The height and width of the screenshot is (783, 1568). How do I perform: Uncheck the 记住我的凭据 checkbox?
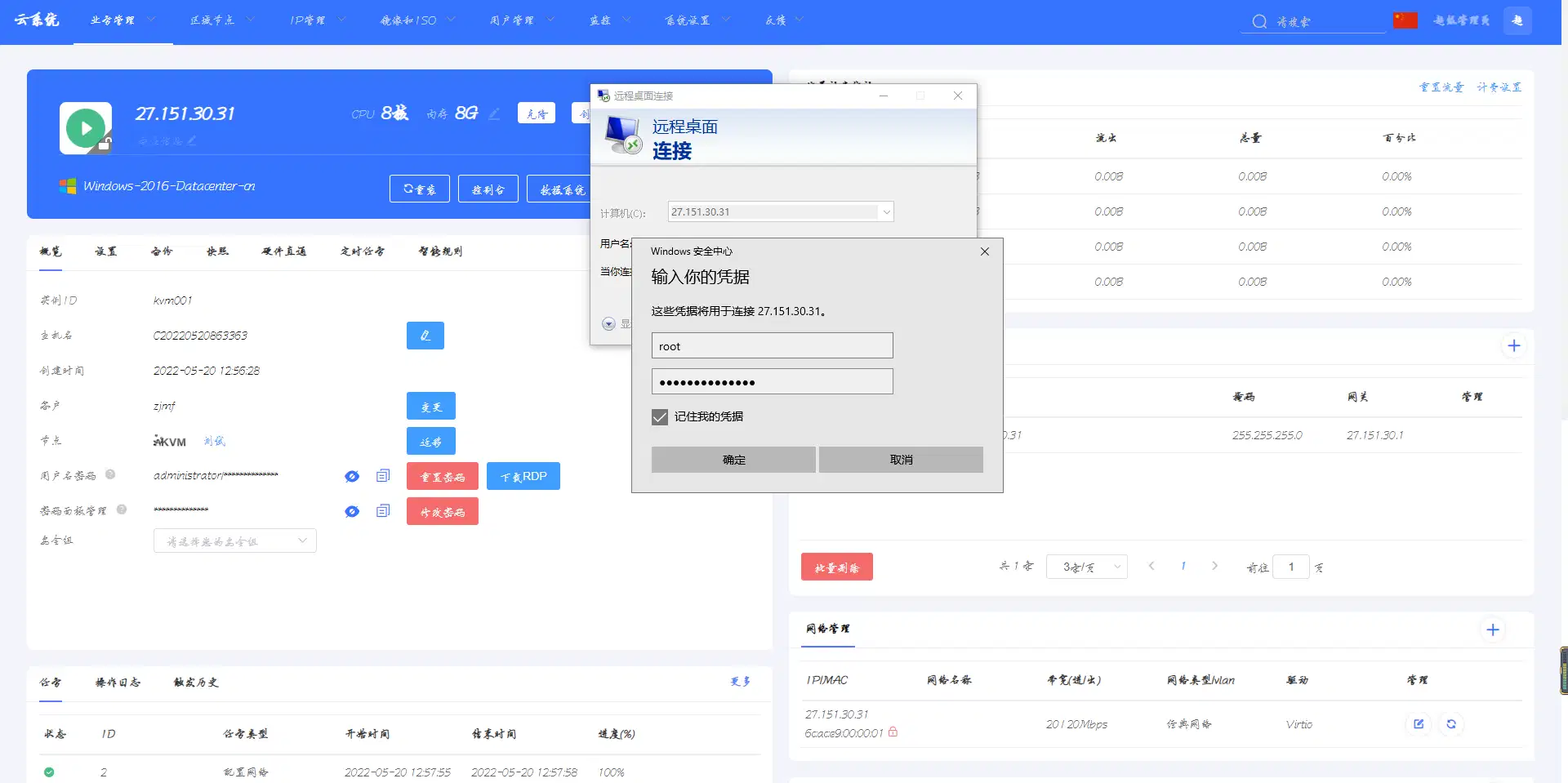click(x=660, y=417)
